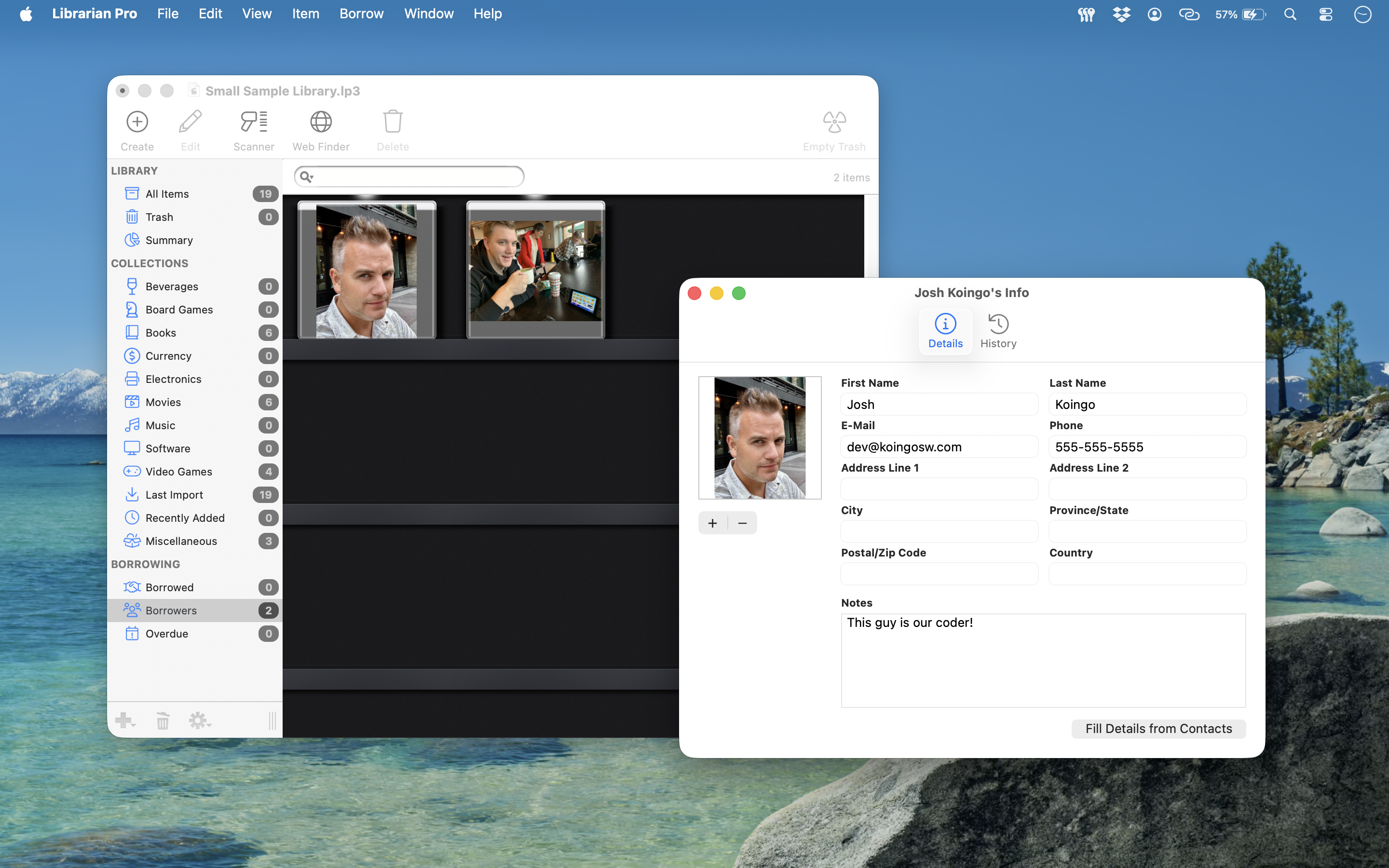Open the Borrow menu
This screenshot has height=868, width=1389.
pyautogui.click(x=361, y=14)
